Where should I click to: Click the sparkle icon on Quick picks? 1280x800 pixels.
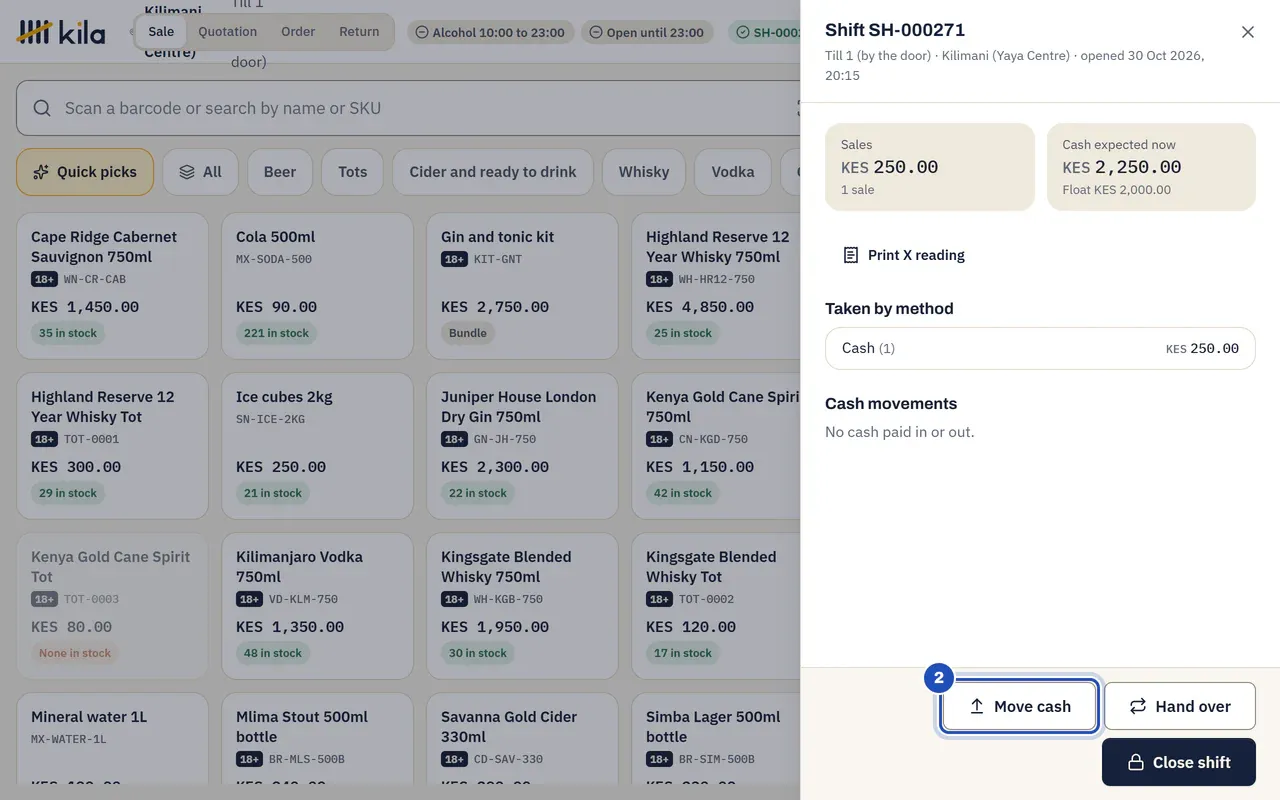coord(41,172)
